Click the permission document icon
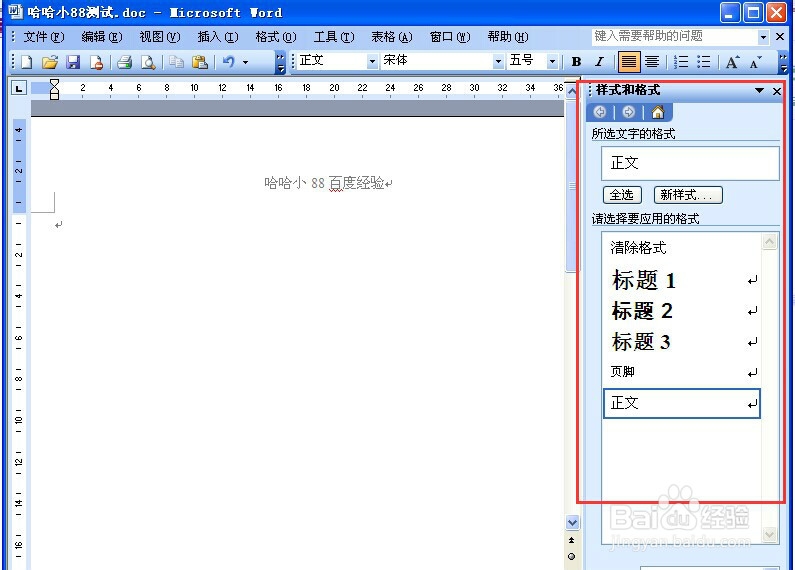 coord(96,62)
